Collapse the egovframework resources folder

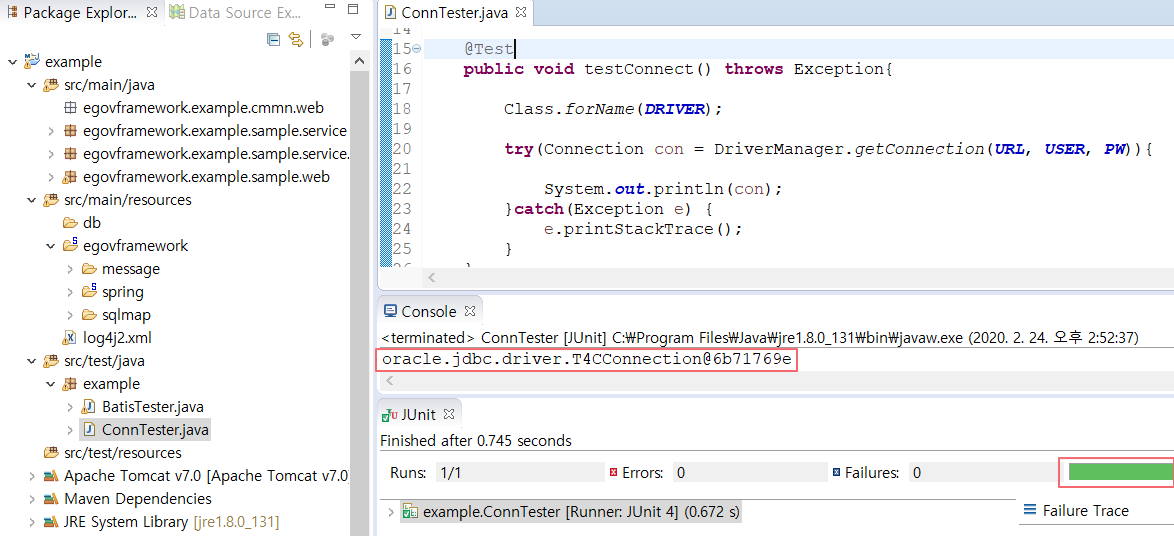(x=50, y=246)
